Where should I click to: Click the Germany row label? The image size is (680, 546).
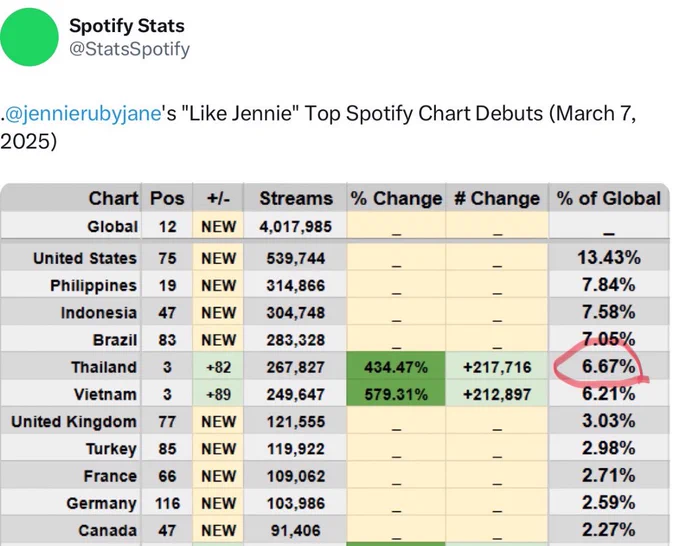click(x=101, y=503)
